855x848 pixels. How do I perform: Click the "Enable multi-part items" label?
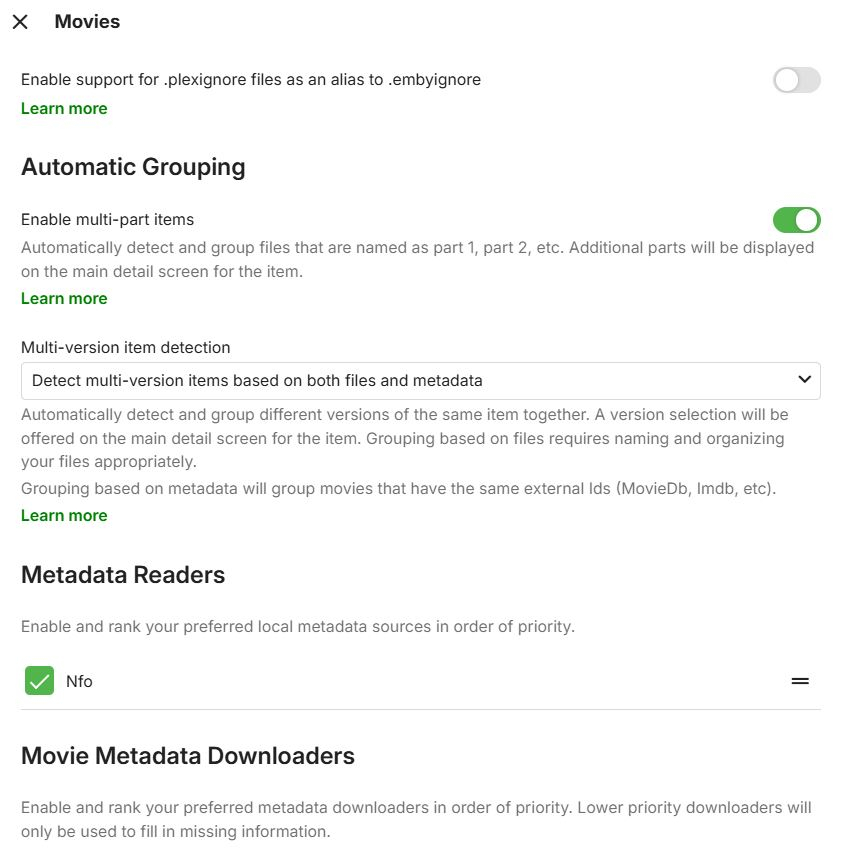pos(107,219)
